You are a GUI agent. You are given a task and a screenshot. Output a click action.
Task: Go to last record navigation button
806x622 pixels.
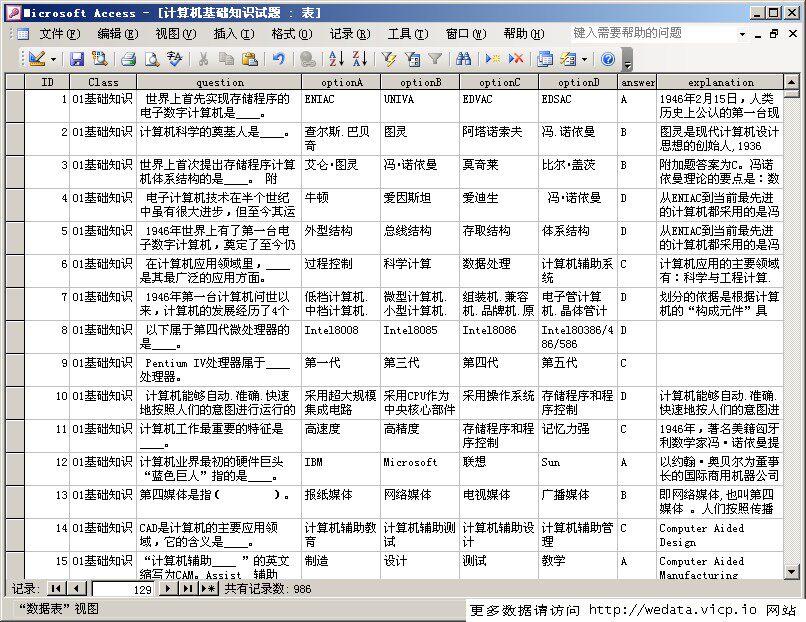188,588
